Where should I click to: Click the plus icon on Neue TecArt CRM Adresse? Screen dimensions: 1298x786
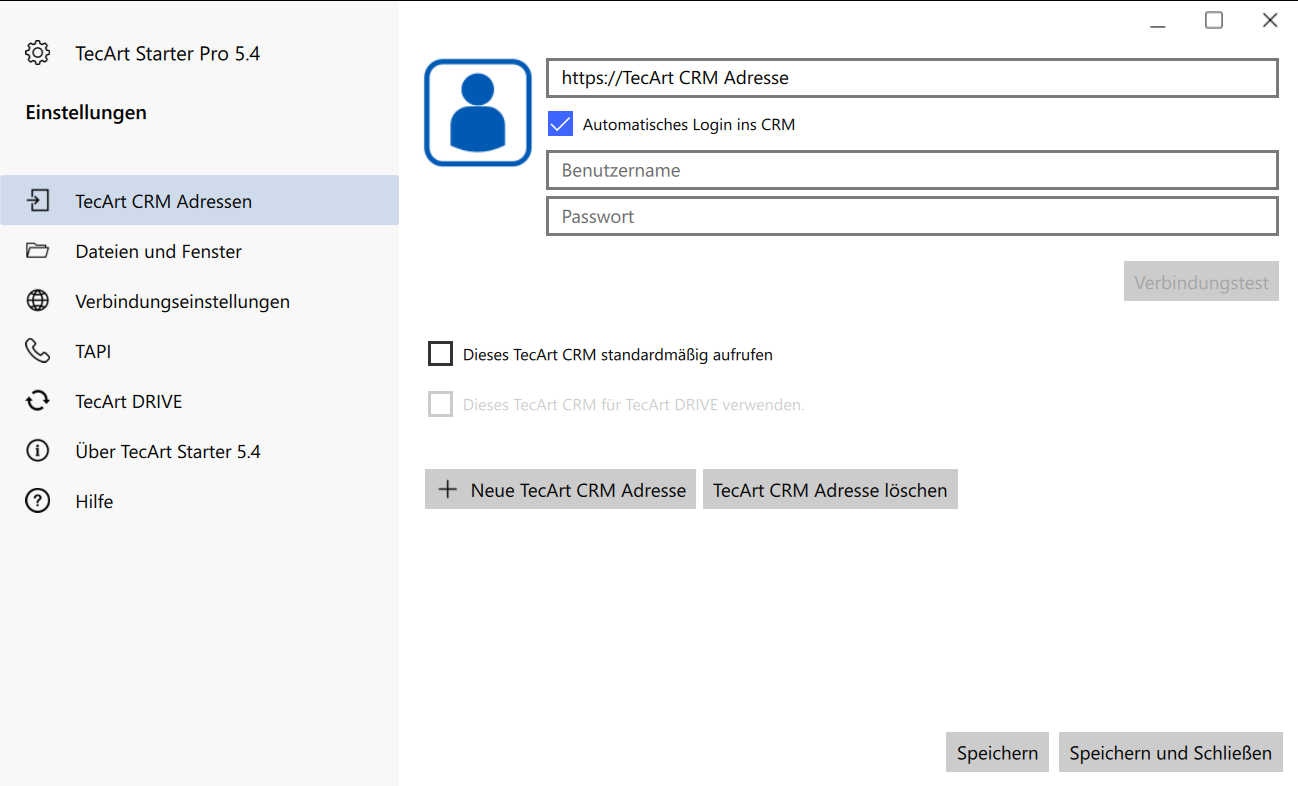[x=448, y=489]
